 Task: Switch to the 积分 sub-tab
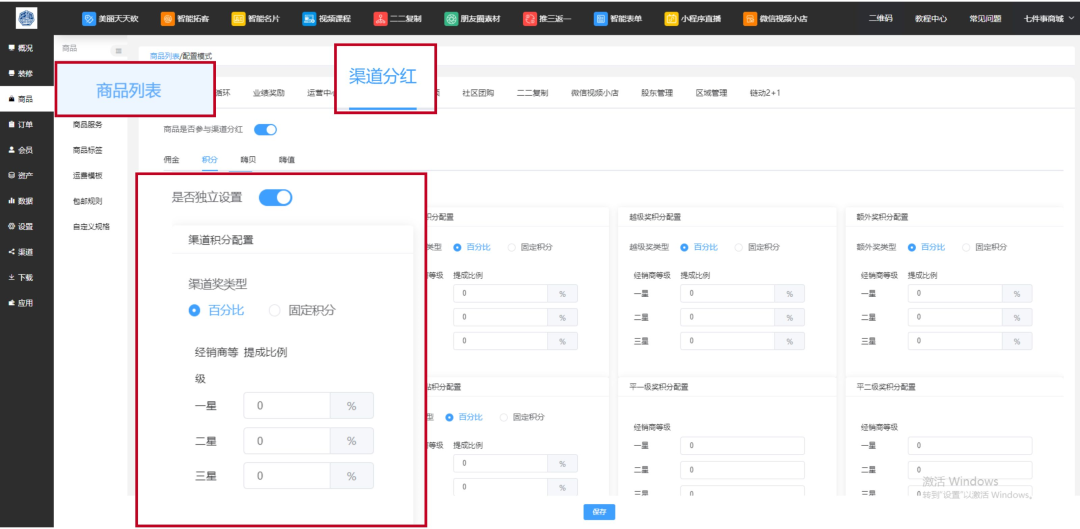pos(209,160)
